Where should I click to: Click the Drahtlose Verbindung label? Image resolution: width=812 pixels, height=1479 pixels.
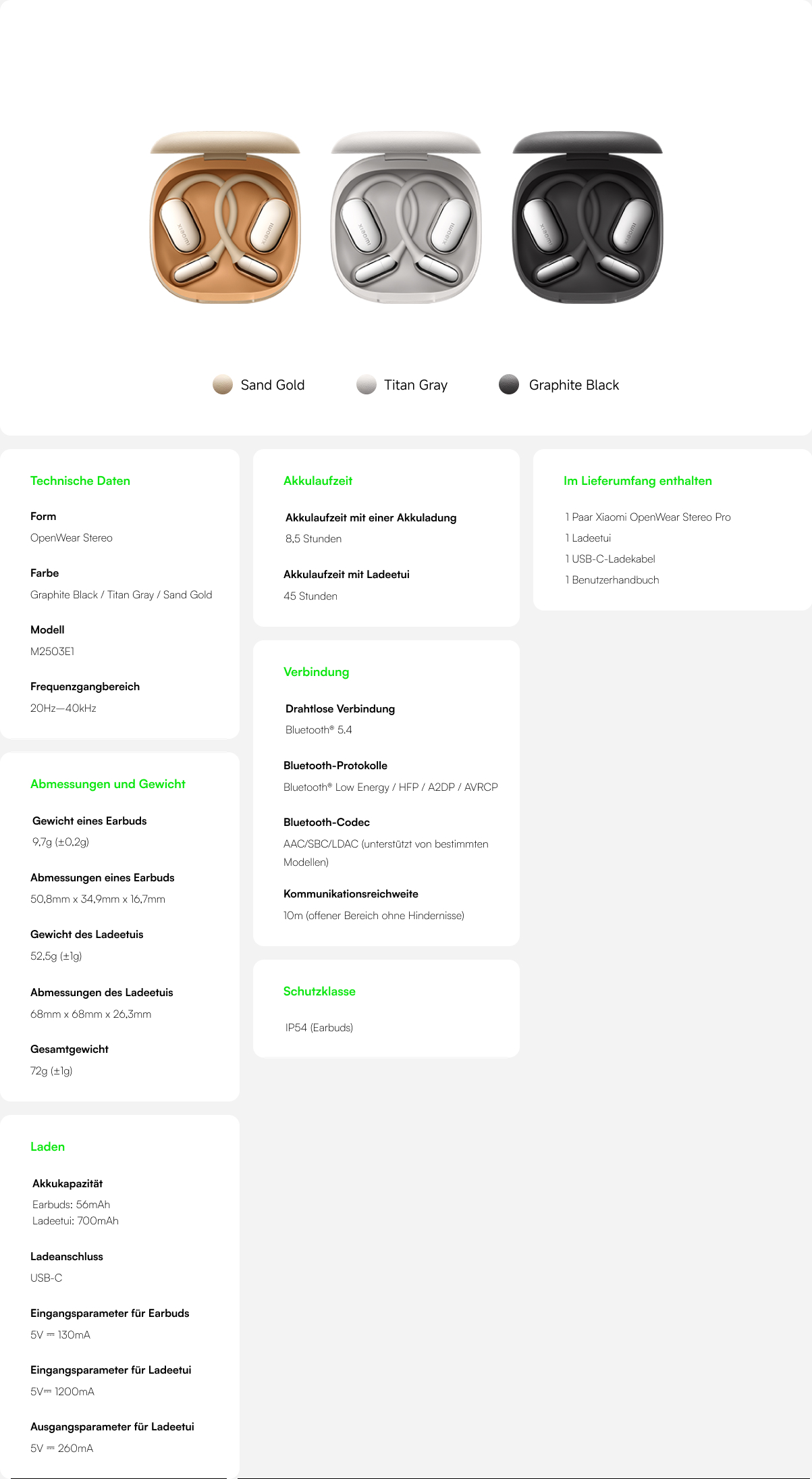pos(340,709)
